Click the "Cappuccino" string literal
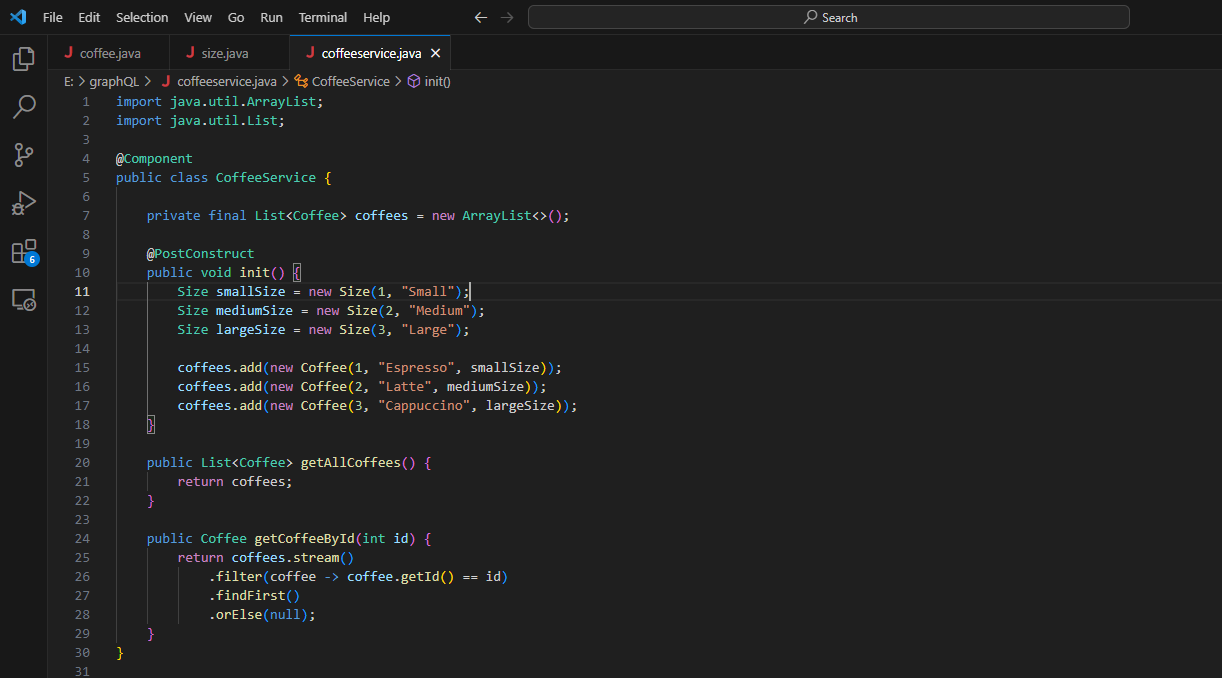Image resolution: width=1222 pixels, height=678 pixels. tap(424, 406)
